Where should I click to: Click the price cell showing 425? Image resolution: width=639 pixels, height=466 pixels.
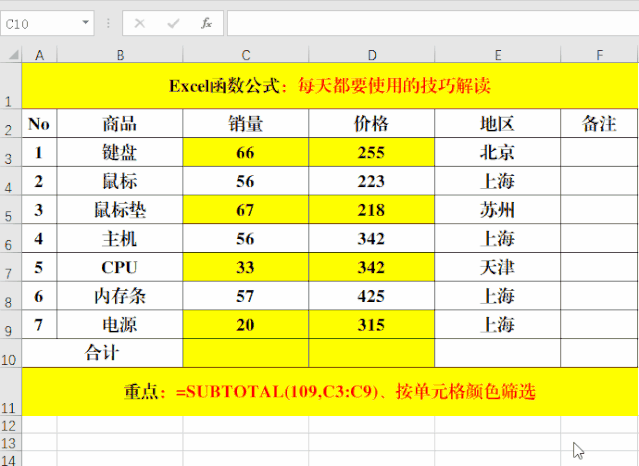(372, 296)
